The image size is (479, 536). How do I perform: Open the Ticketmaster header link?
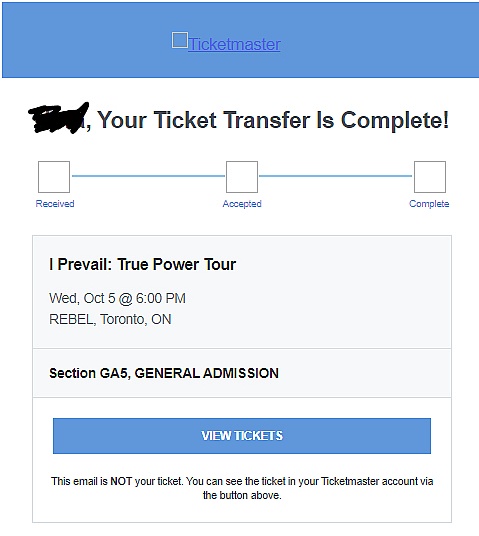[234, 44]
